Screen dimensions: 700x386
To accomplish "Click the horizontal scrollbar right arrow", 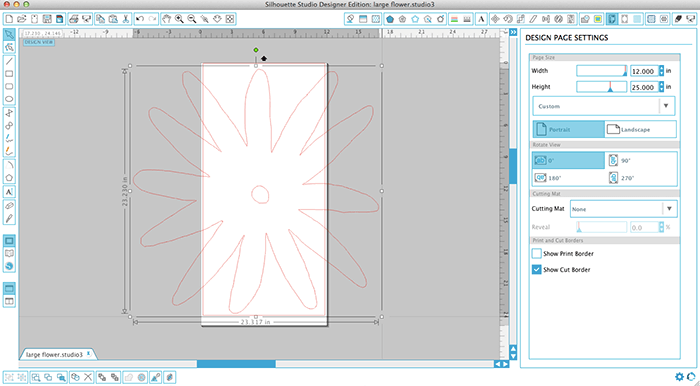I will (x=505, y=364).
